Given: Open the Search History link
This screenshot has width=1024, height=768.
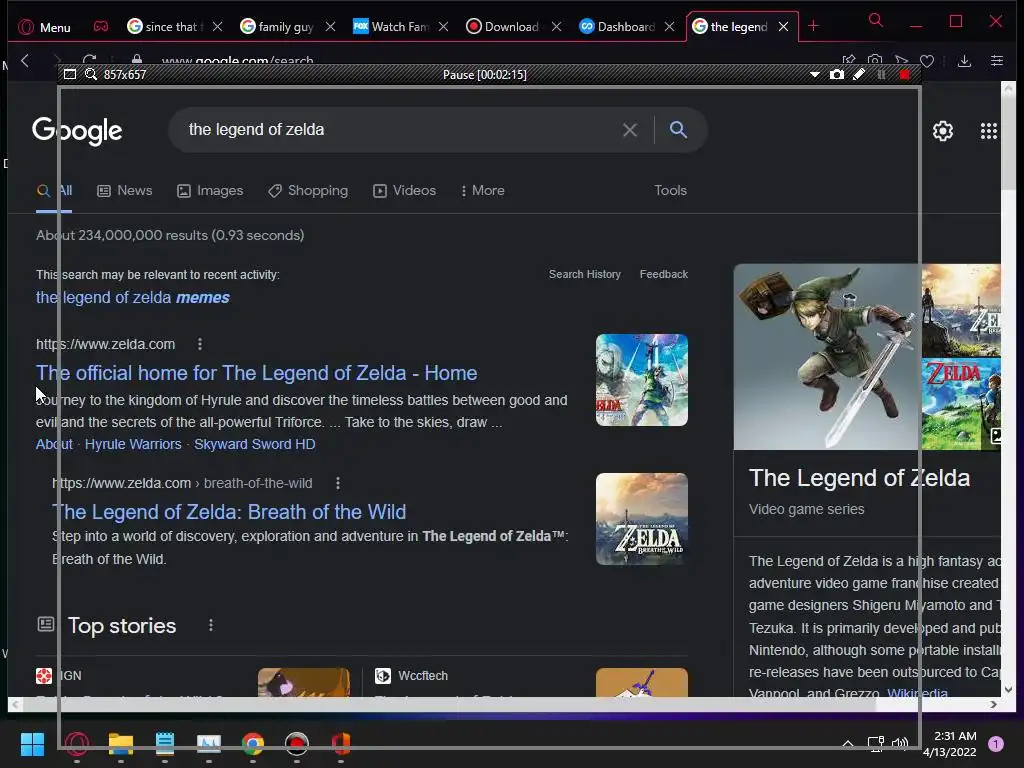Looking at the screenshot, I should pos(584,274).
